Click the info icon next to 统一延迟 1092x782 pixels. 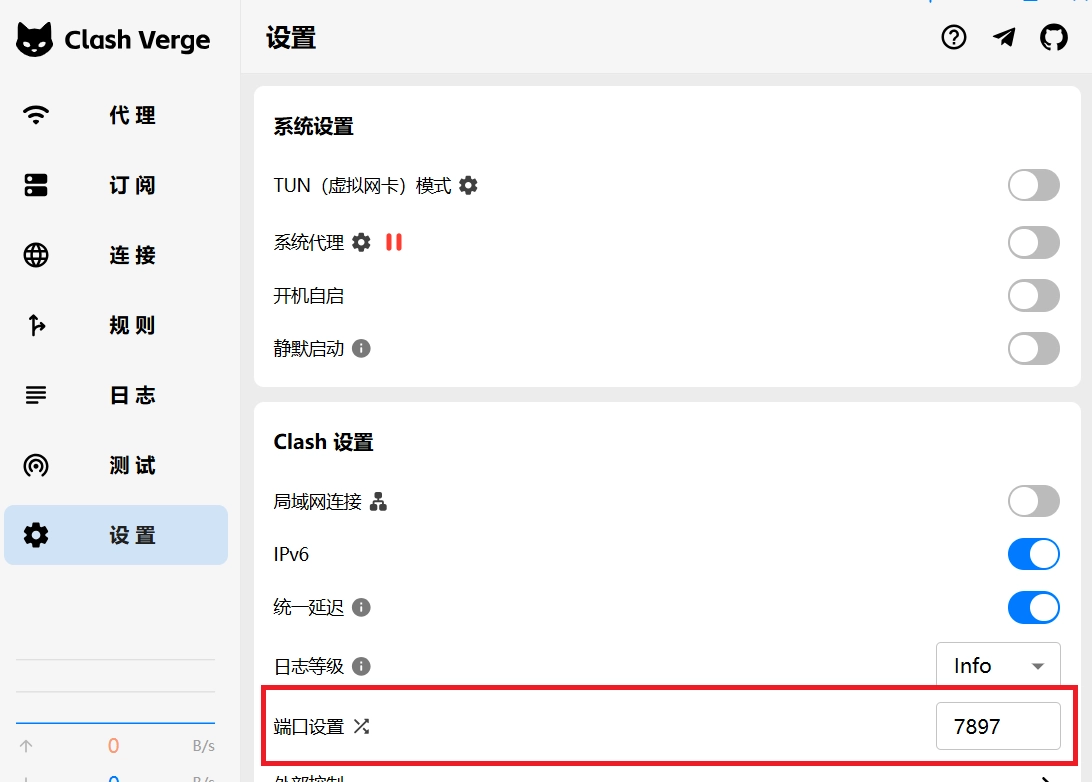[361, 607]
